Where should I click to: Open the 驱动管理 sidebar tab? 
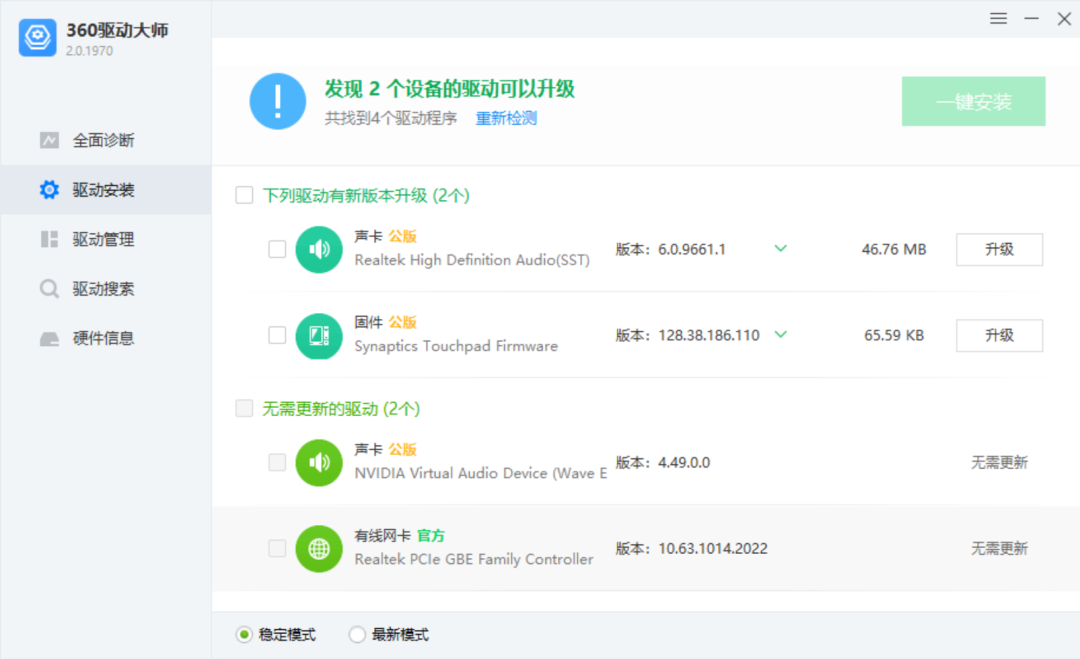pyautogui.click(x=106, y=239)
